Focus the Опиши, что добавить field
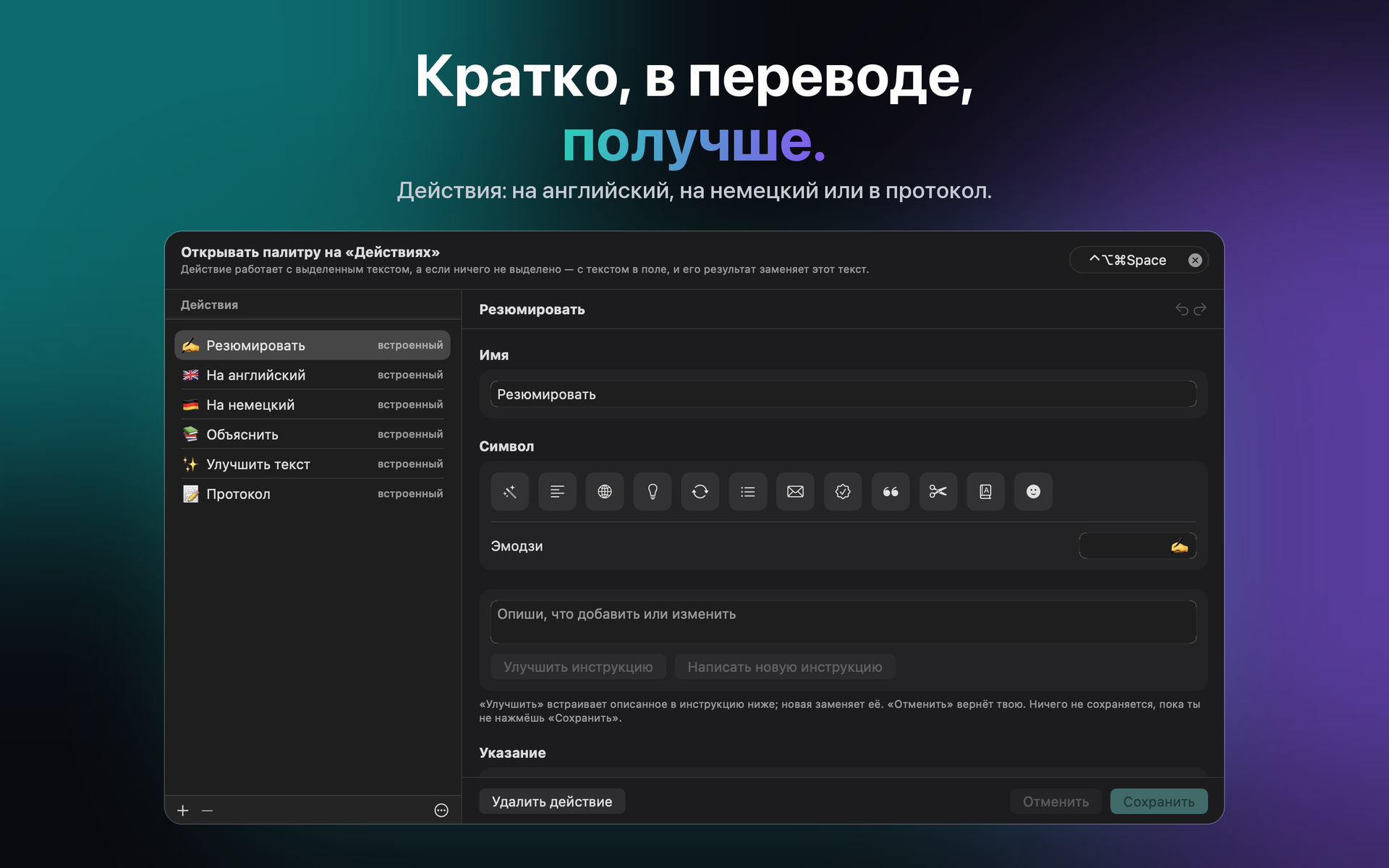Viewport: 1389px width, 868px height. 844,622
